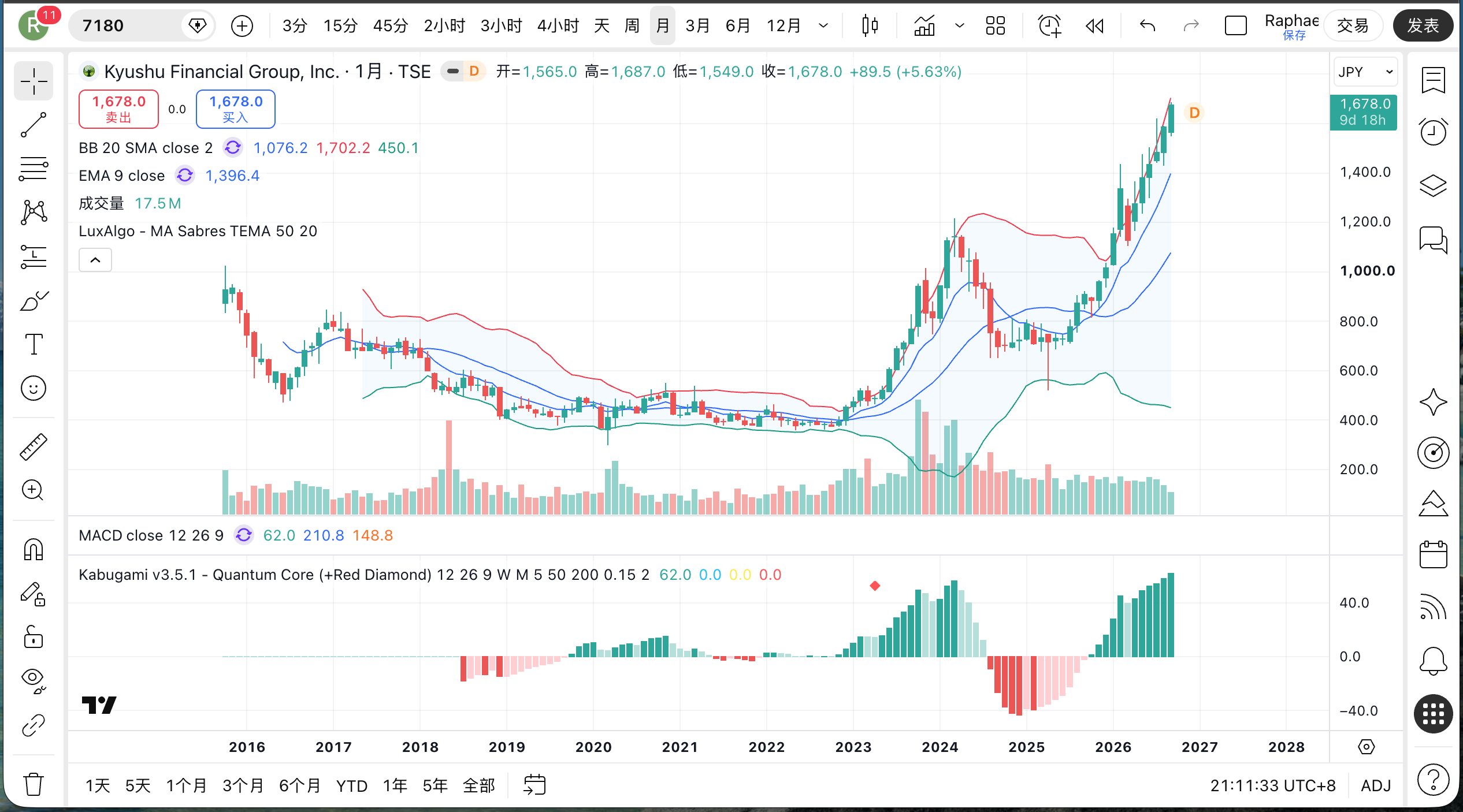Toggle the ADJ adjusted data setting
The width and height of the screenshot is (1463, 812).
coord(1376,785)
